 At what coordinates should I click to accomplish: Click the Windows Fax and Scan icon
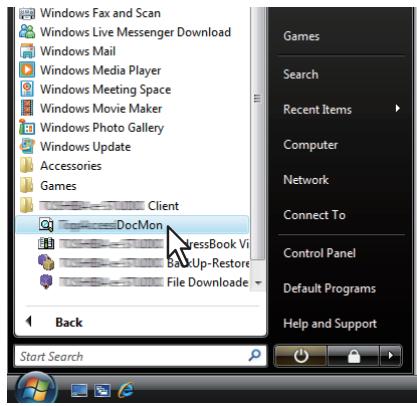point(27,13)
